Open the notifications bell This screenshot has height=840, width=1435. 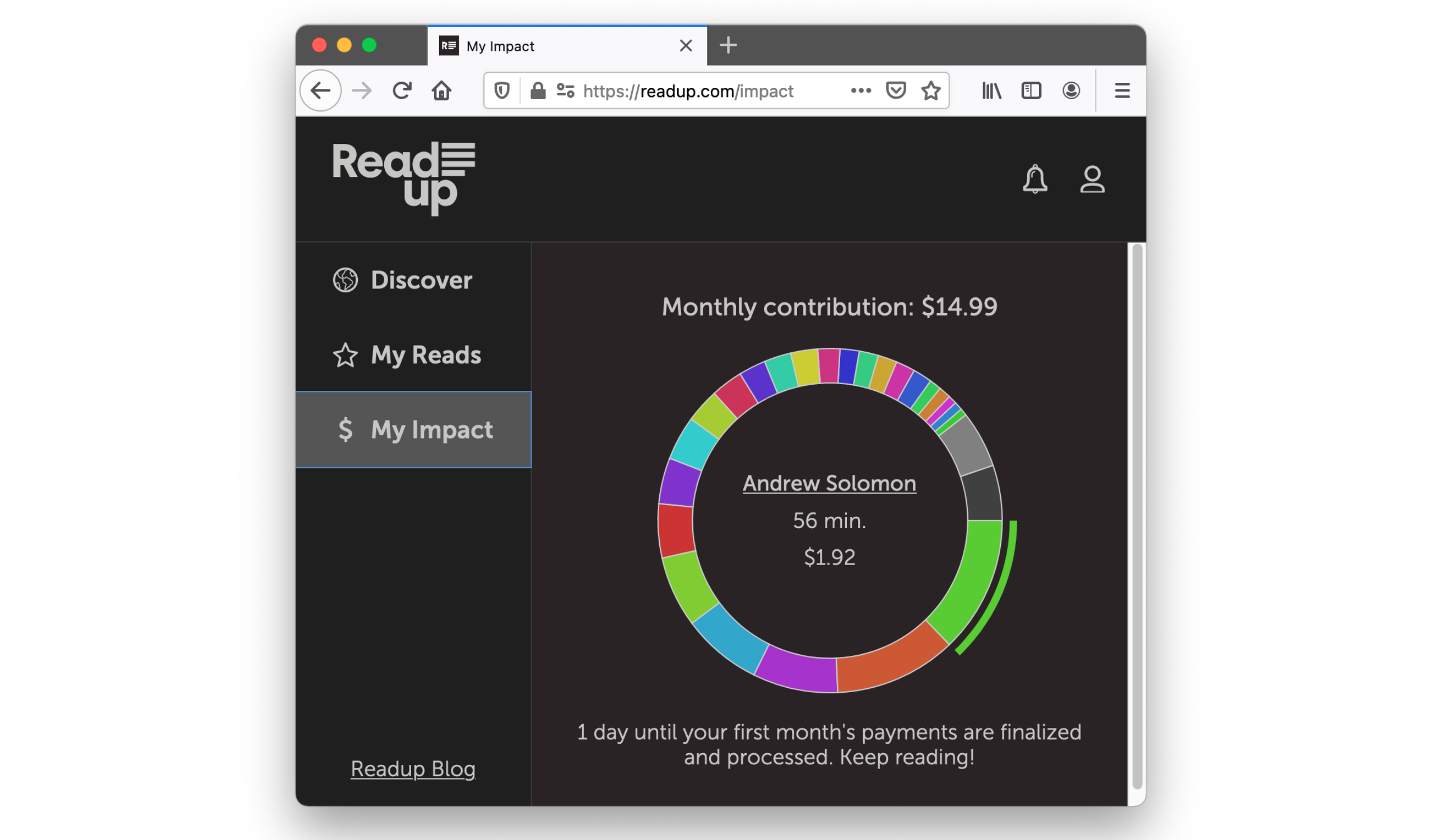[x=1035, y=179]
